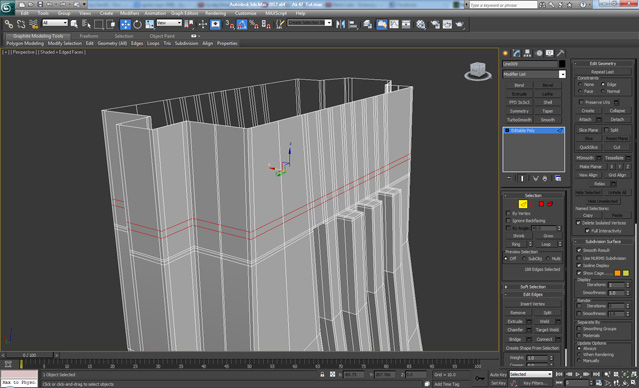Screen dimensions: 639x388
Task: Activate the Select and Move tool
Action: [125, 24]
